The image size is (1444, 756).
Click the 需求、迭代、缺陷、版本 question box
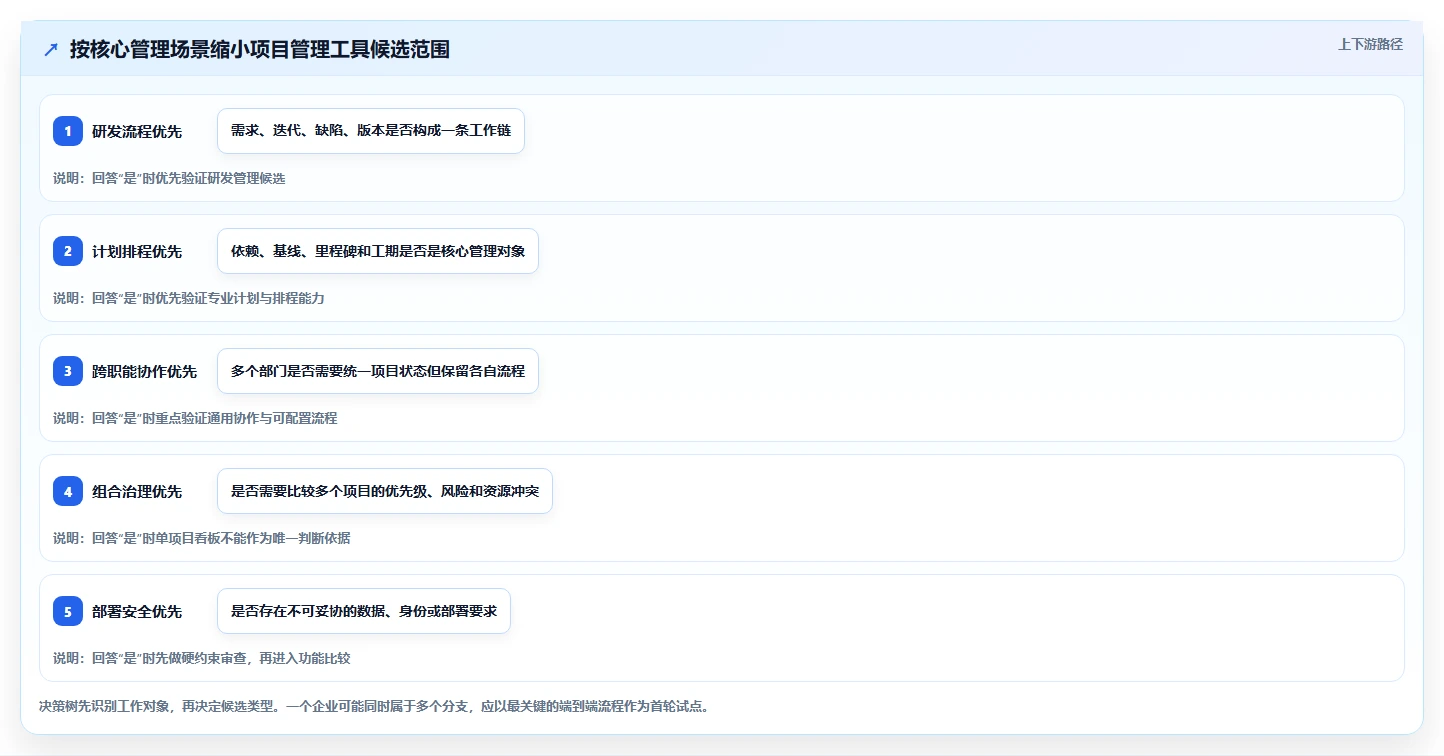pos(371,131)
